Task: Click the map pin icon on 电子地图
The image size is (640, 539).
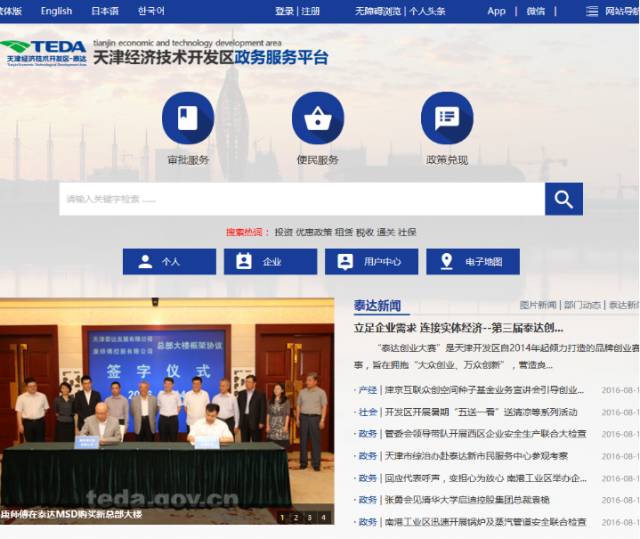Action: pos(447,262)
